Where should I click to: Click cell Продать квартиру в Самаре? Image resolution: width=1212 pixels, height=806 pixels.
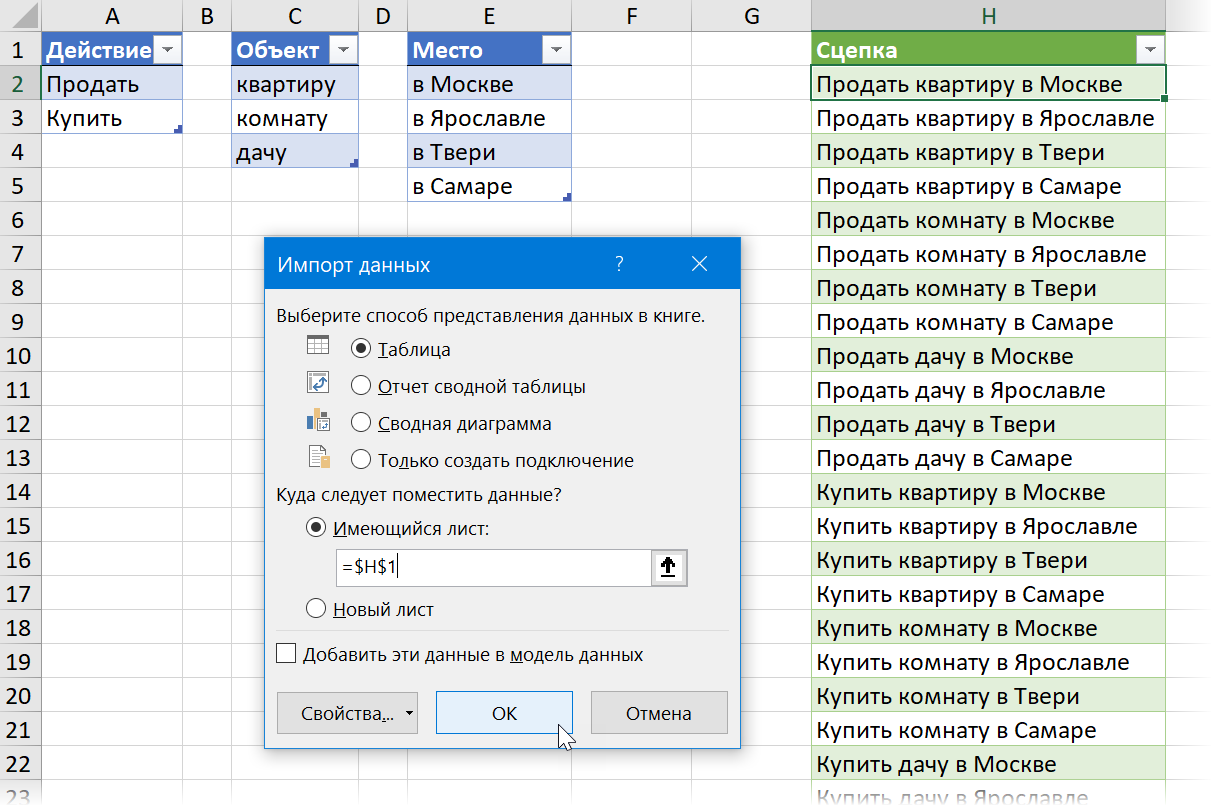(988, 186)
